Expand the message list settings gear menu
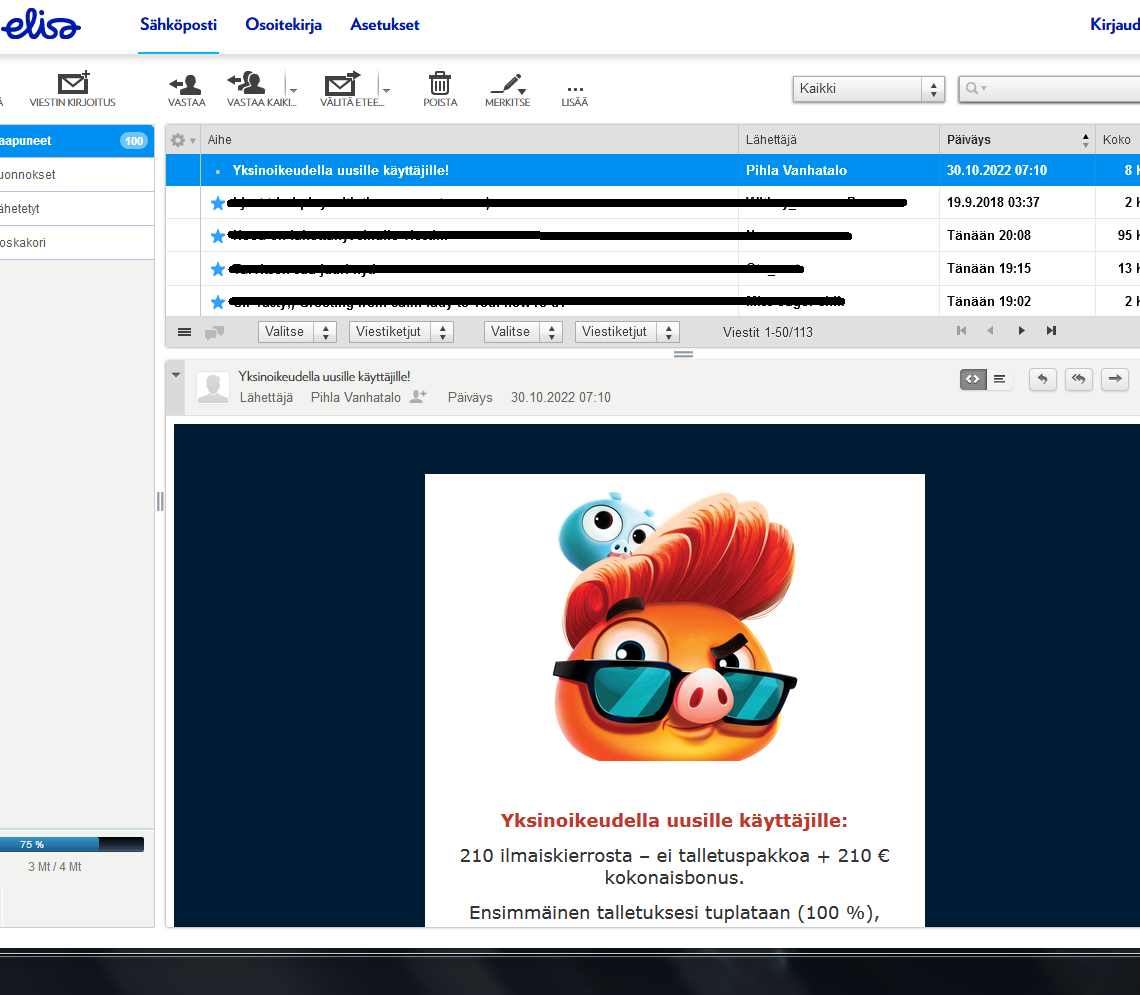 pos(182,140)
